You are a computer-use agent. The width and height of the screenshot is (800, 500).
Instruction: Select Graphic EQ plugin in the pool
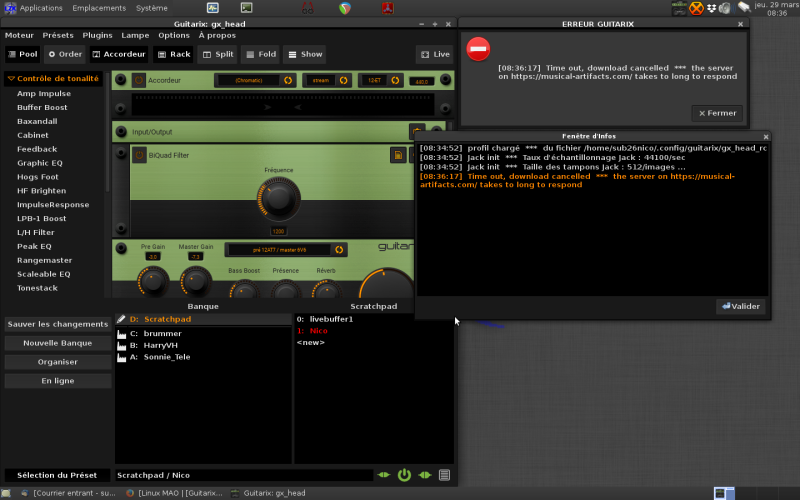coord(40,163)
